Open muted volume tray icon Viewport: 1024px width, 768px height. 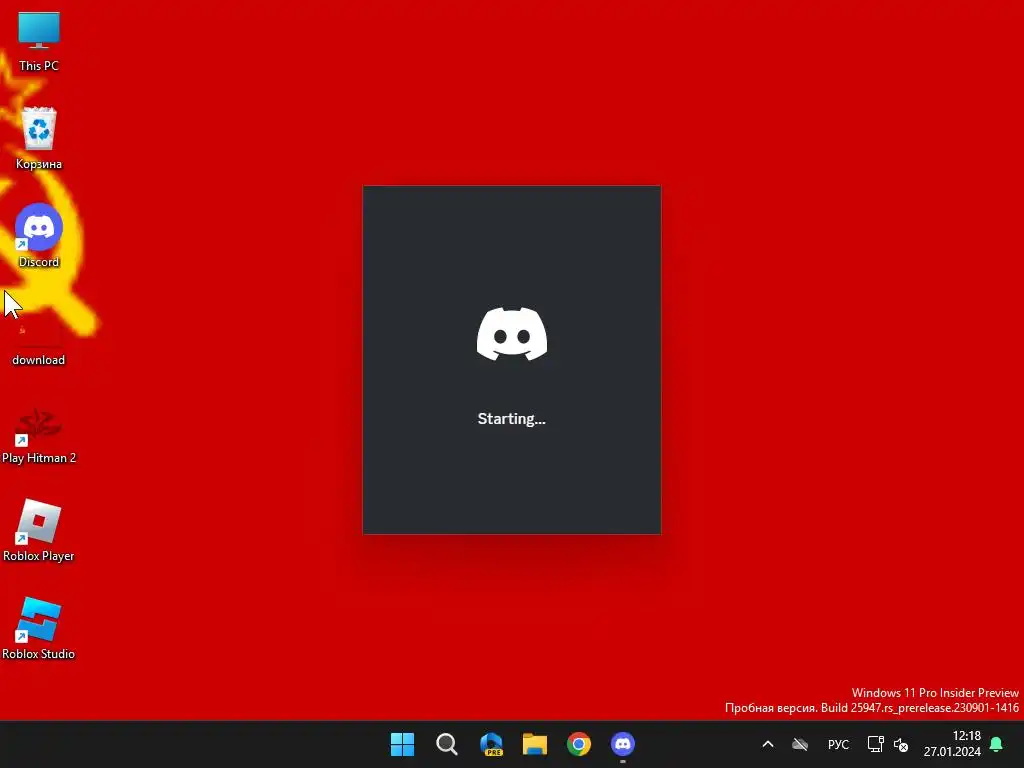coord(901,744)
